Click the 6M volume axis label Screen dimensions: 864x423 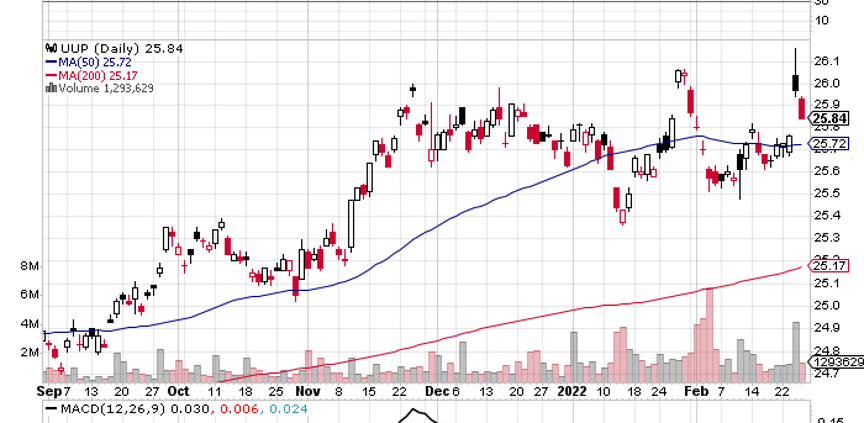coord(29,295)
